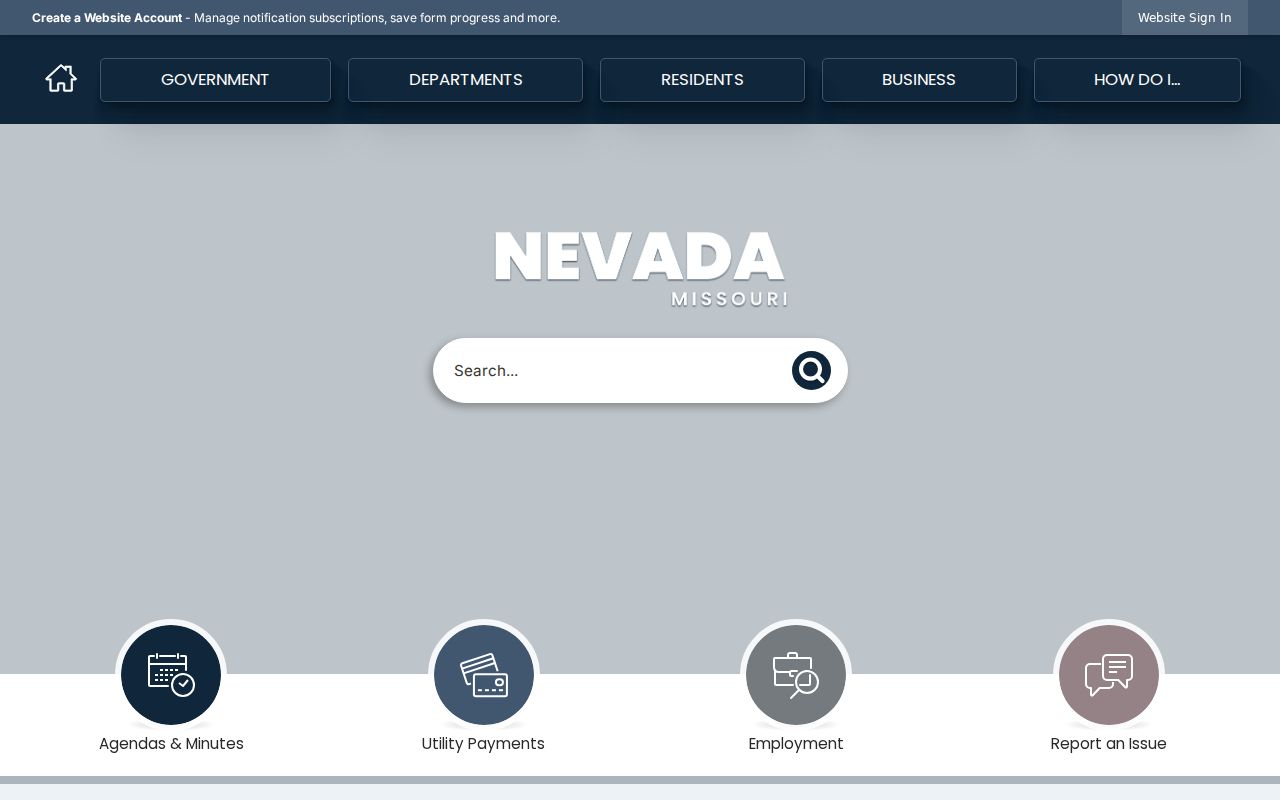Open Report an Issue chat icon
This screenshot has height=800, width=1280.
pos(1109,675)
